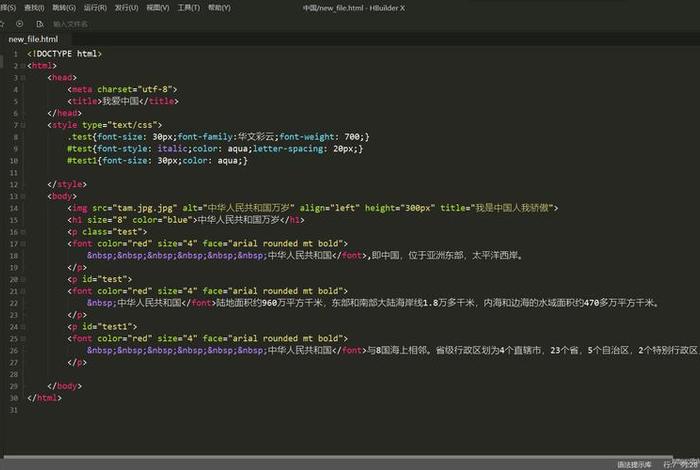Click the horizontal scrollbar at the bottom

click(x=338, y=458)
